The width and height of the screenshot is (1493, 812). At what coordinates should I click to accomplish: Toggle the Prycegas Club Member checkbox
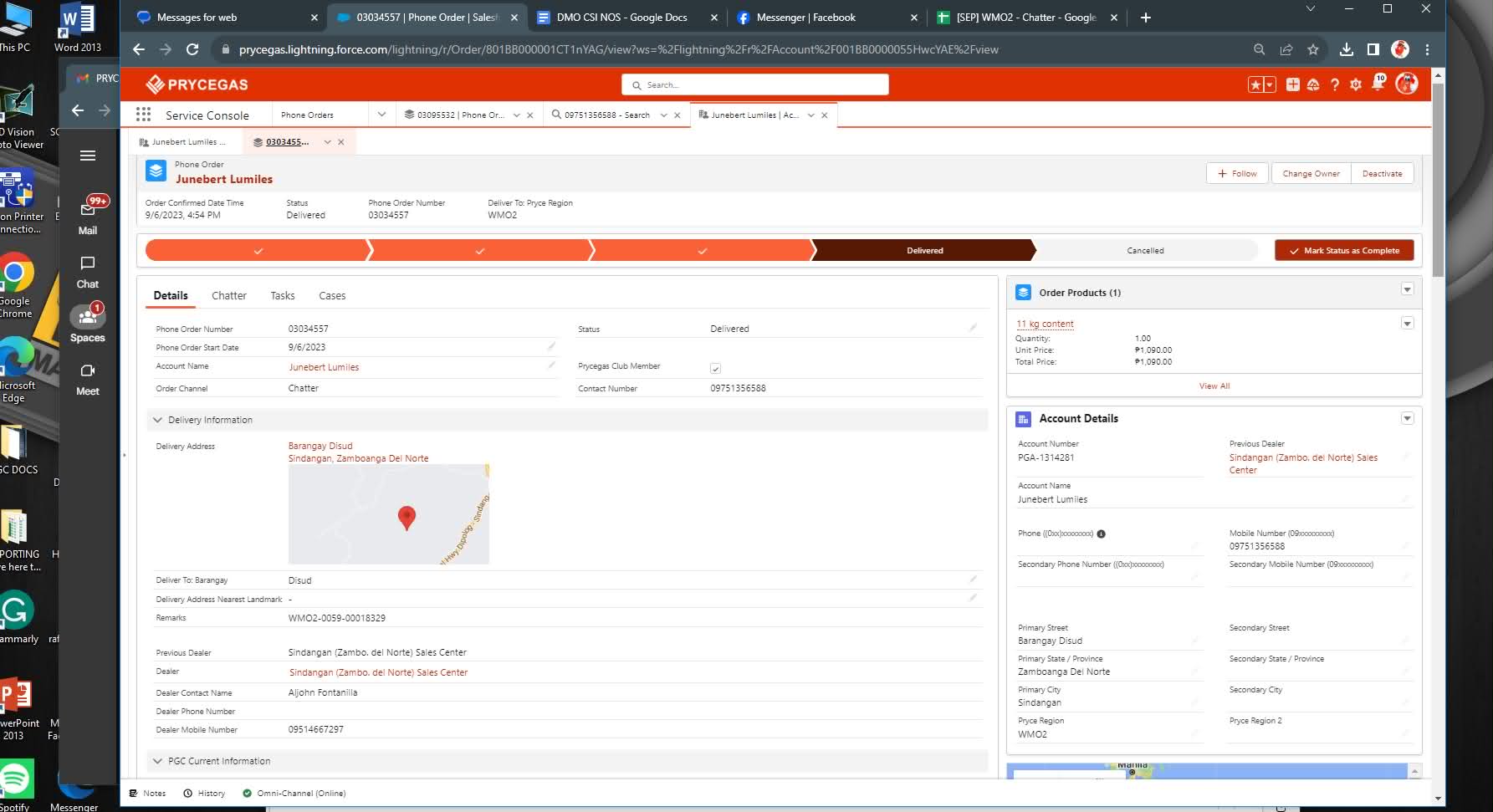(x=715, y=368)
